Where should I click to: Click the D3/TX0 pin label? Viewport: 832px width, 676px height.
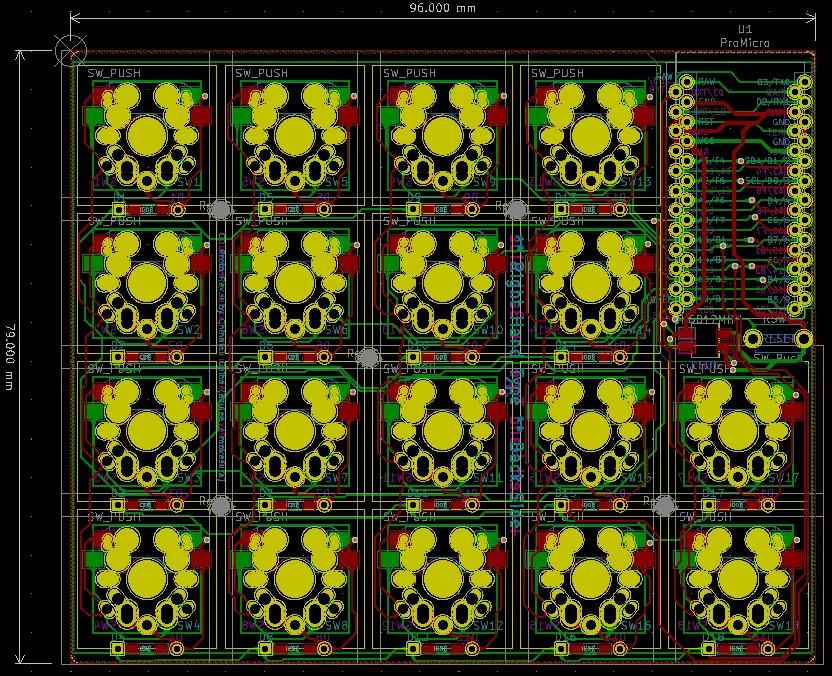(773, 82)
